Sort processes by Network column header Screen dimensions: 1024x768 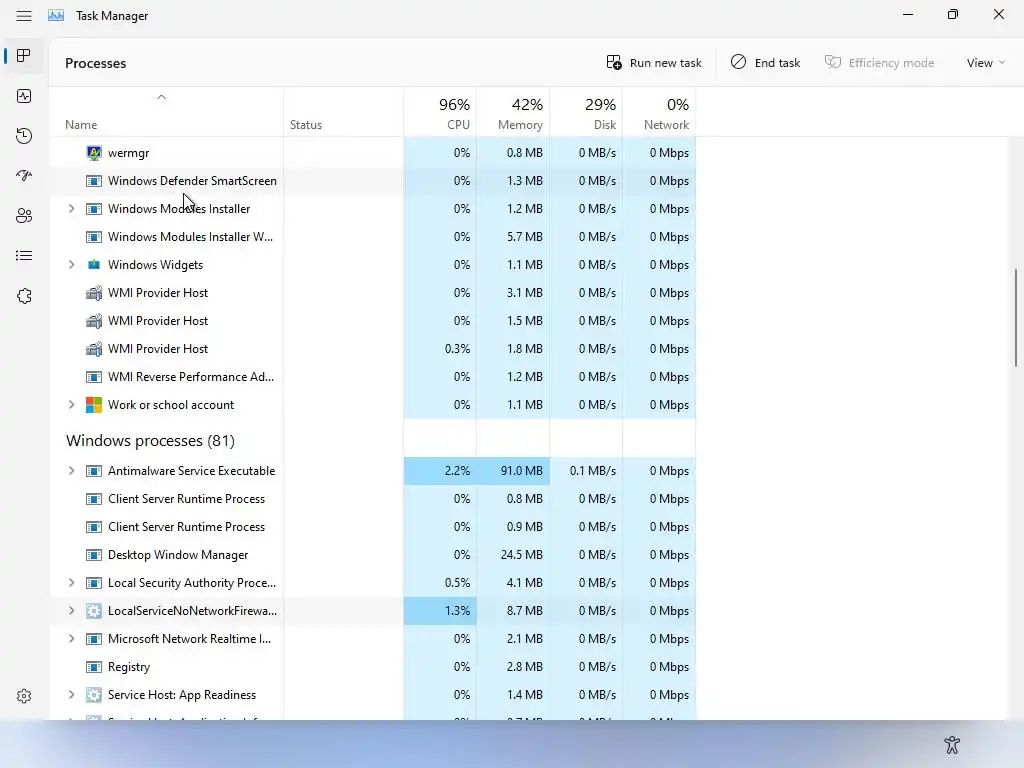coord(660,112)
